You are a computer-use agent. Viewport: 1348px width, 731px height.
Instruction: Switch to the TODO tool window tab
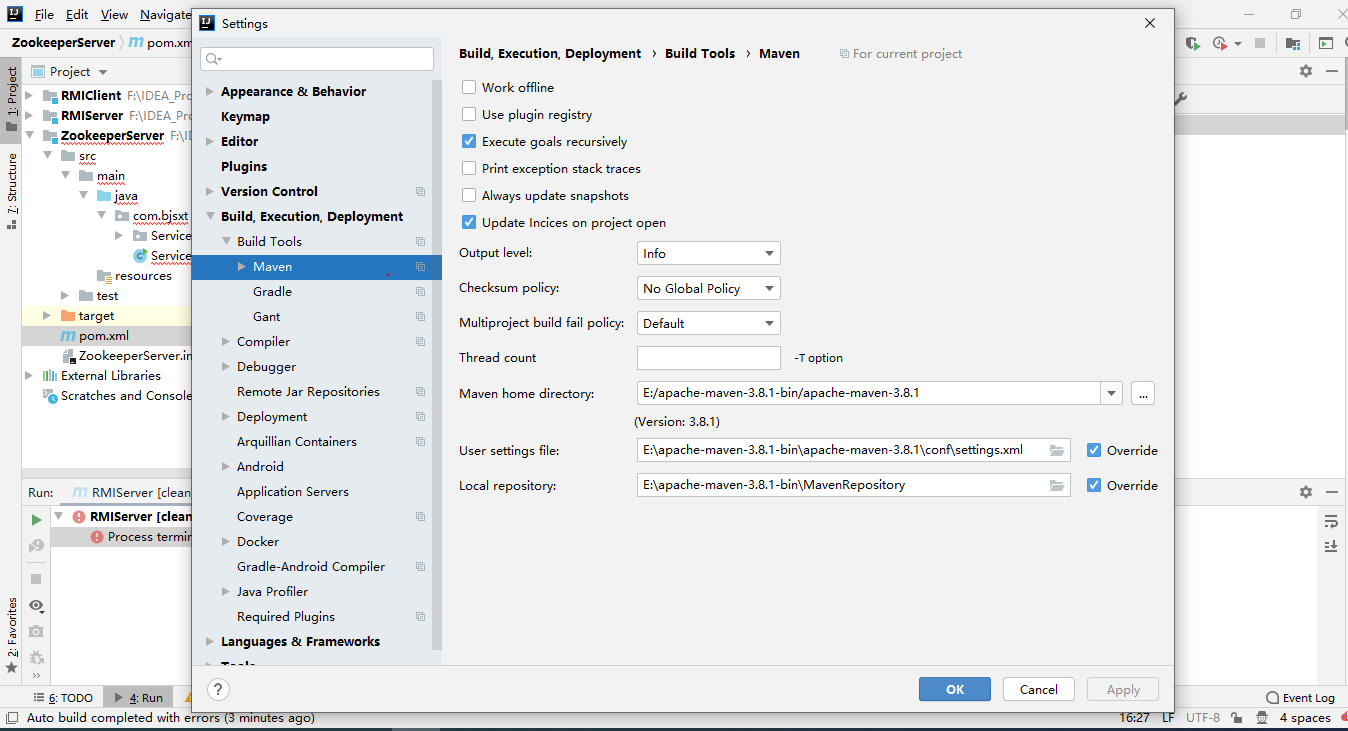coord(64,698)
